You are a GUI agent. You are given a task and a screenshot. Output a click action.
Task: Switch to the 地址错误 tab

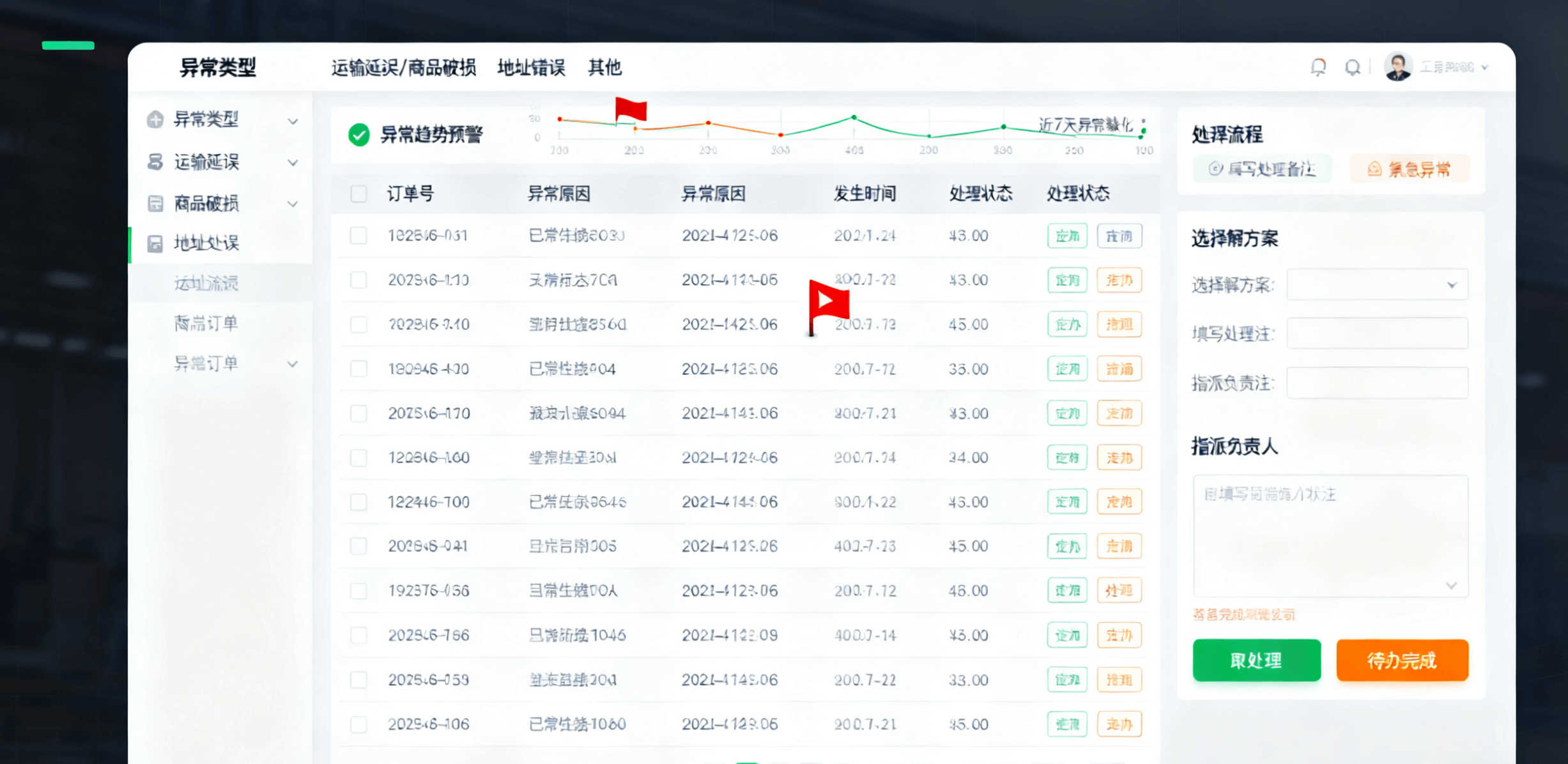click(x=531, y=68)
